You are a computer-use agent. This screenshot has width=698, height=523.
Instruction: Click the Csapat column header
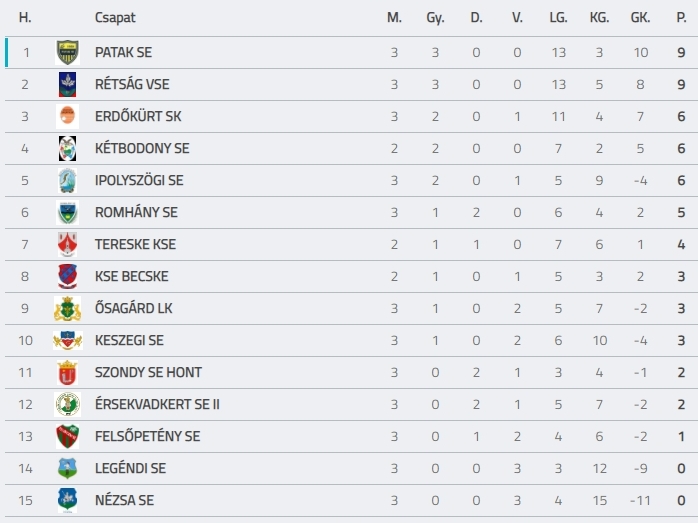(115, 18)
